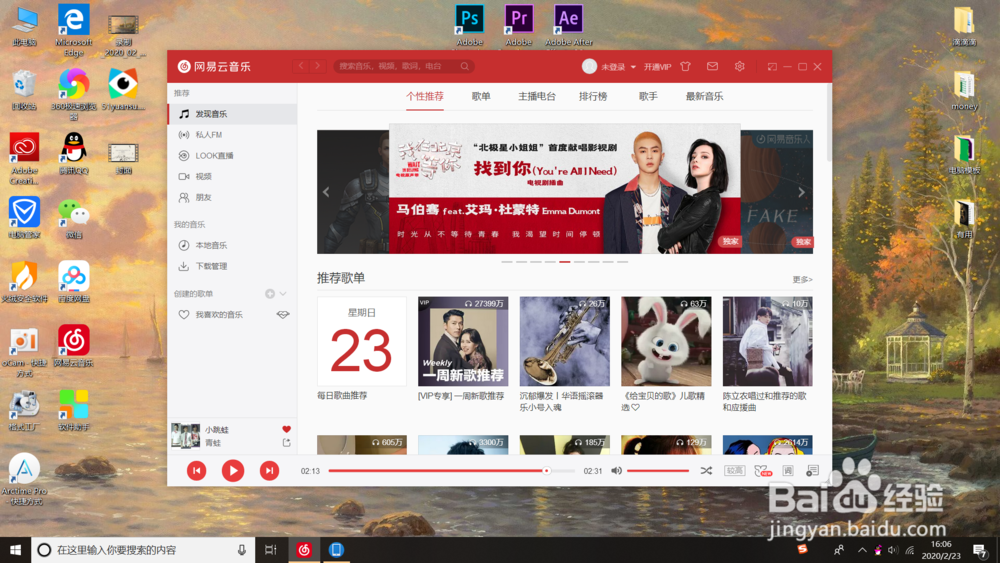The image size is (1000, 563).
Task: Open 私人FM in sidebar
Action: point(233,135)
